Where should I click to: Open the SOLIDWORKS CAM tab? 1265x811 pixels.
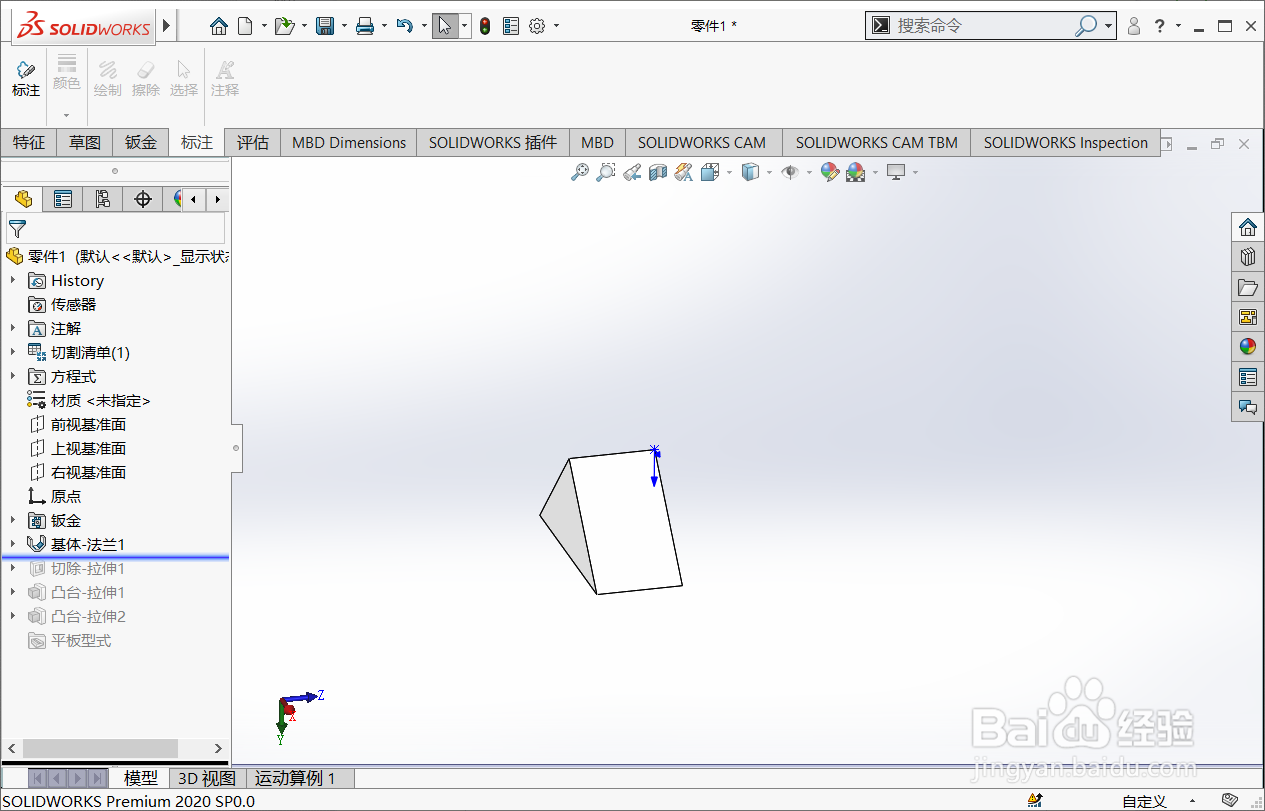point(702,143)
